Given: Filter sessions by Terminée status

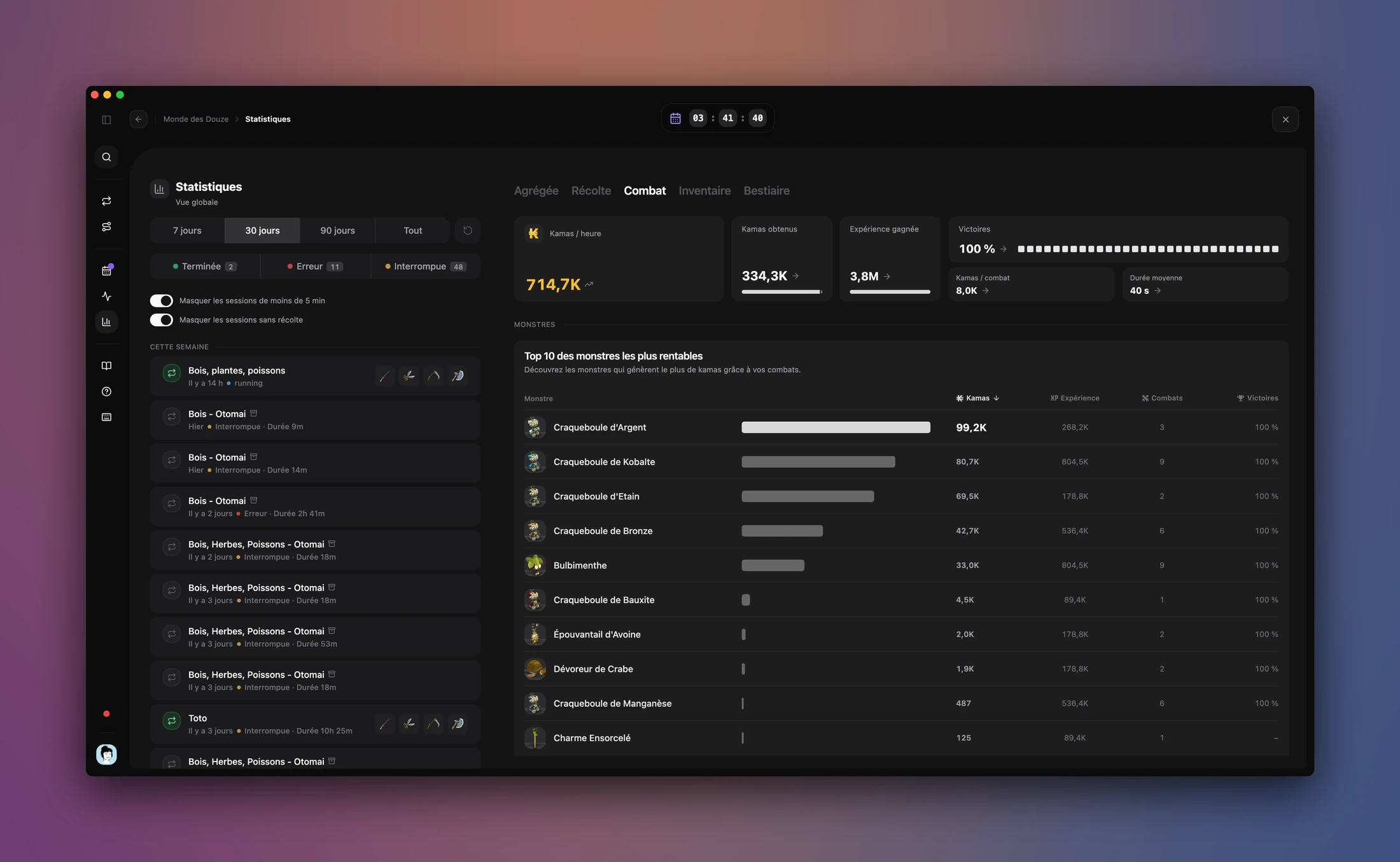Looking at the screenshot, I should click(x=205, y=267).
